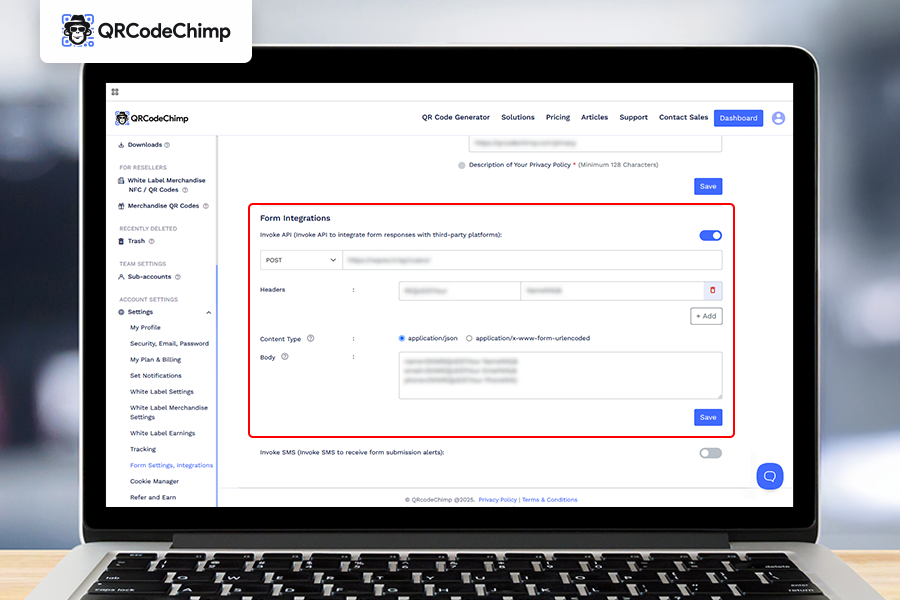Delete the header row with the trash icon
Screen dimensions: 900x600
[x=713, y=290]
